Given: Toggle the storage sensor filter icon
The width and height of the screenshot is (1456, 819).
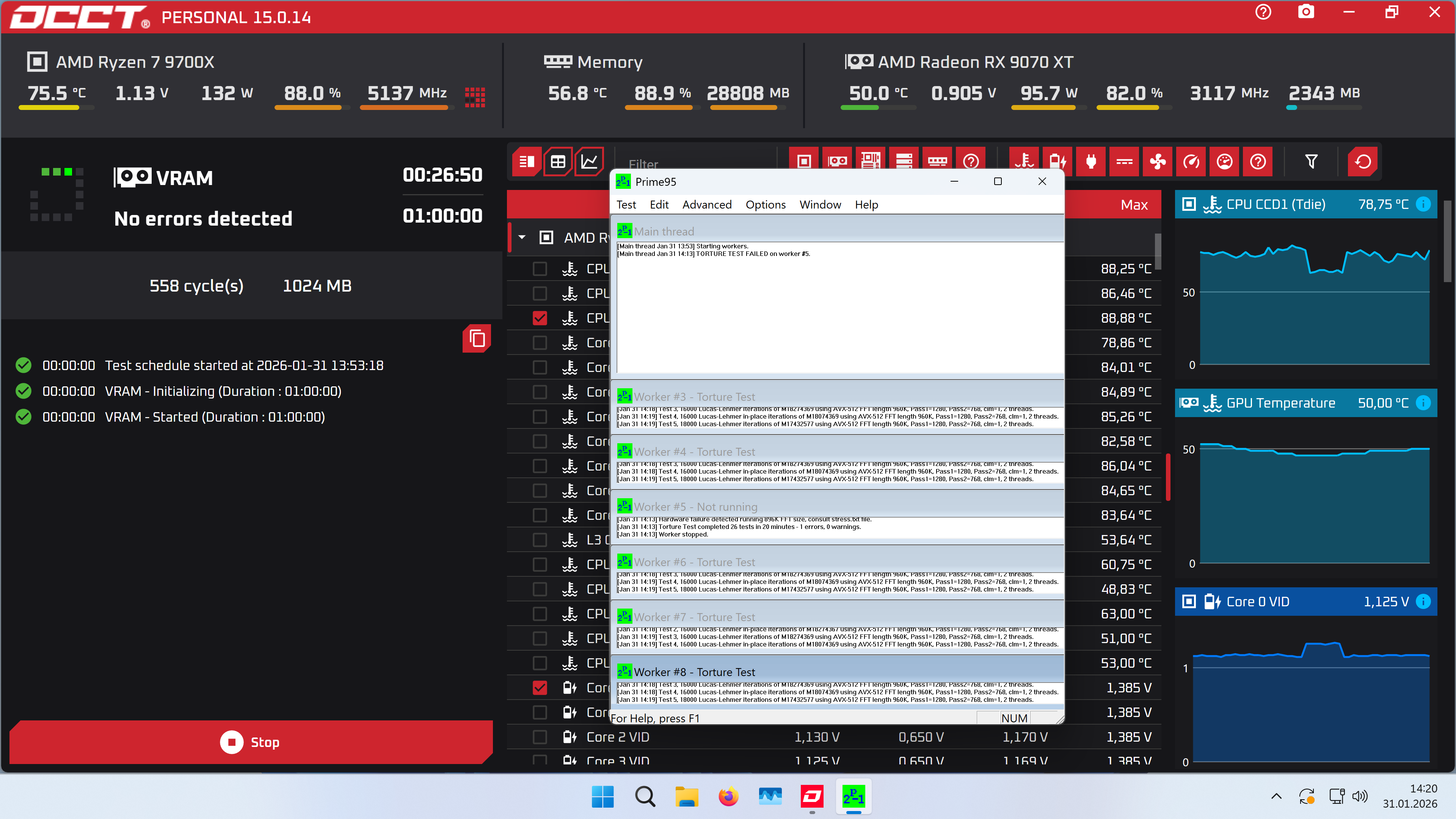Looking at the screenshot, I should tap(904, 162).
